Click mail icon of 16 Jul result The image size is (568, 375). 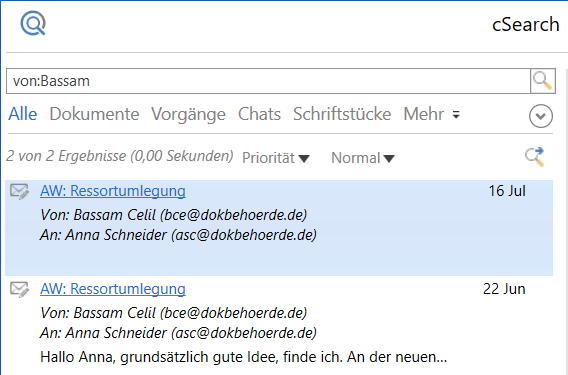[x=19, y=192]
